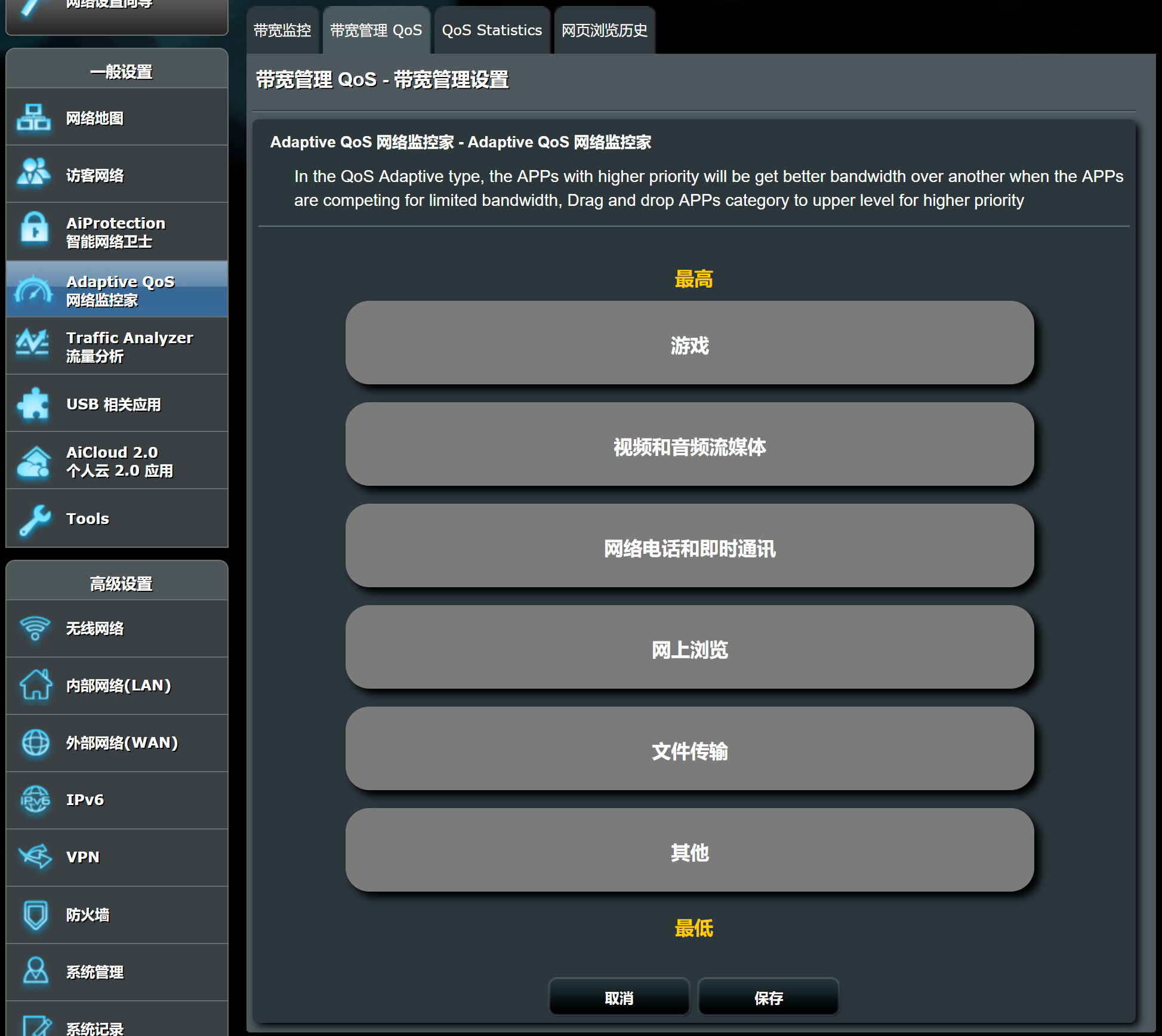The width and height of the screenshot is (1162, 1036).
Task: Click the AiCloud 2.0 cloud icon
Action: (x=33, y=461)
